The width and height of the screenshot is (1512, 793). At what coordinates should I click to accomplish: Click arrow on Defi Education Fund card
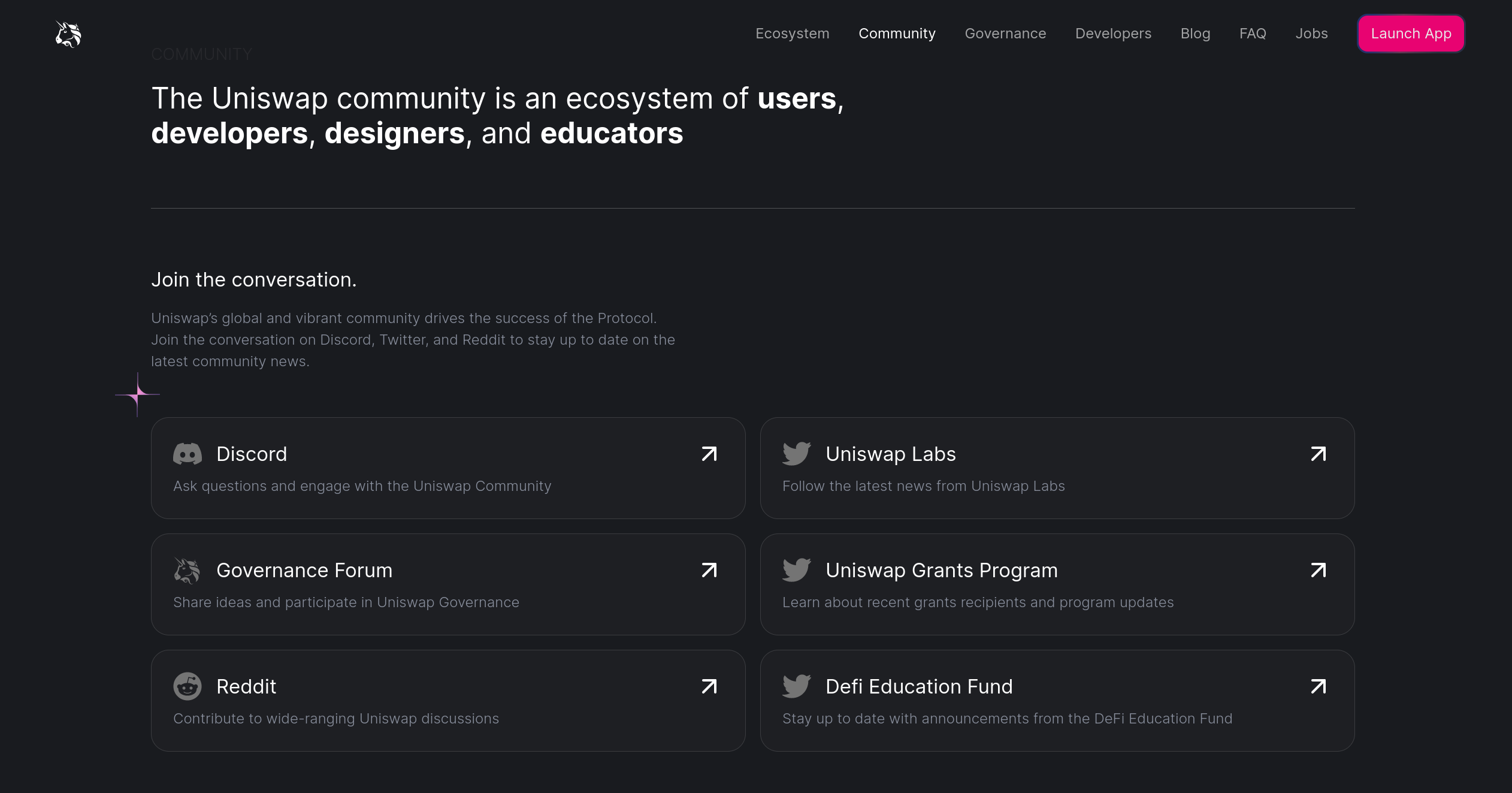(1318, 686)
